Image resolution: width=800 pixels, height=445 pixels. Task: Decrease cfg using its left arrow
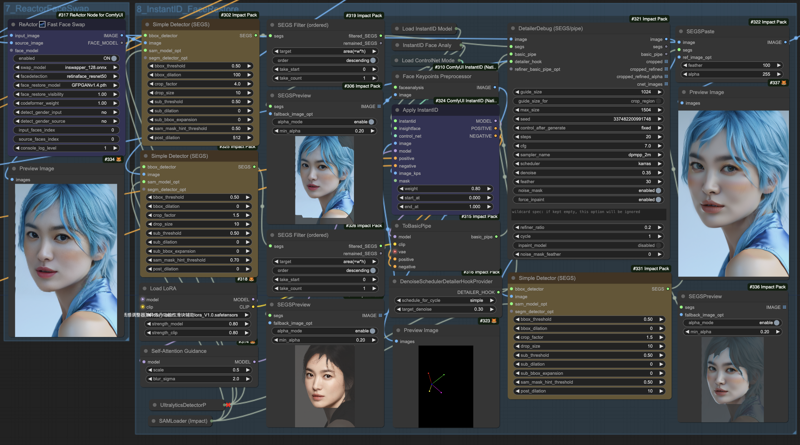[x=517, y=146]
